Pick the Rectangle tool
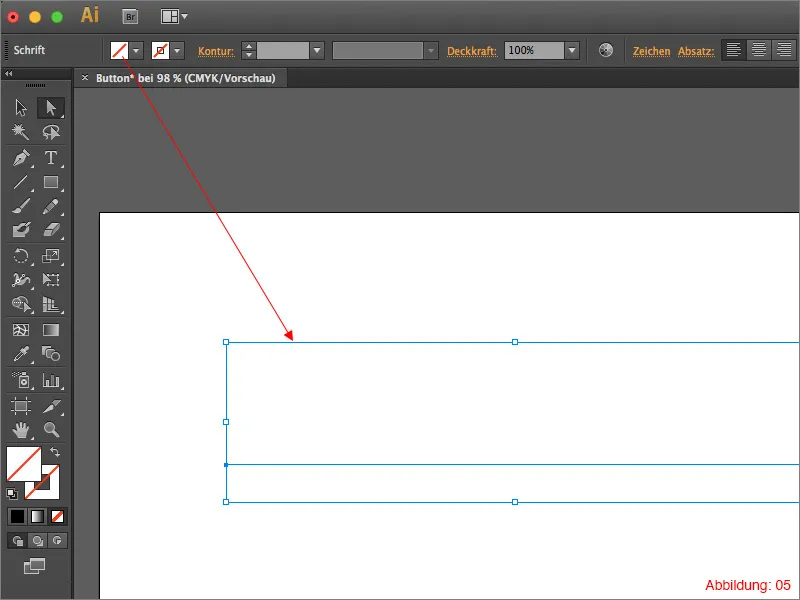The height and width of the screenshot is (600, 800). (51, 182)
